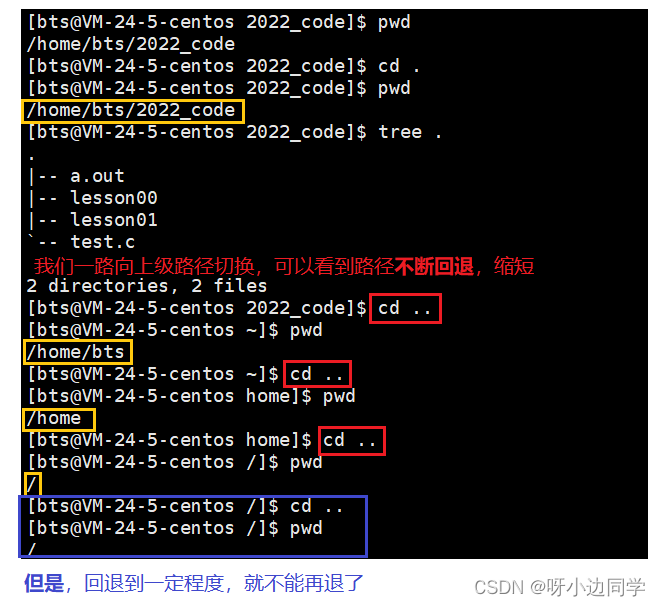Click the blue caption text below terminal
This screenshot has height=606, width=660.
194,583
